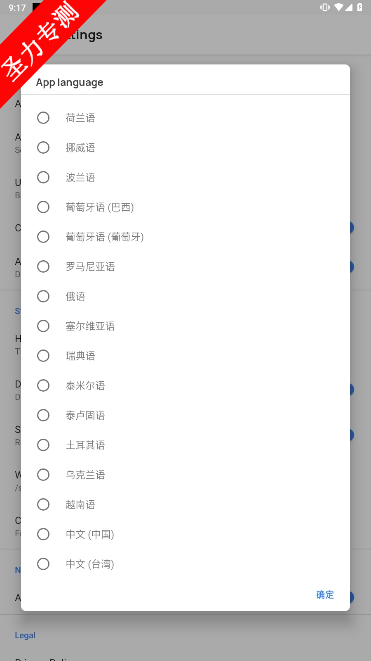Pick 中文 (台湾) language option
Viewport: 371px width, 661px height.
coord(186,564)
